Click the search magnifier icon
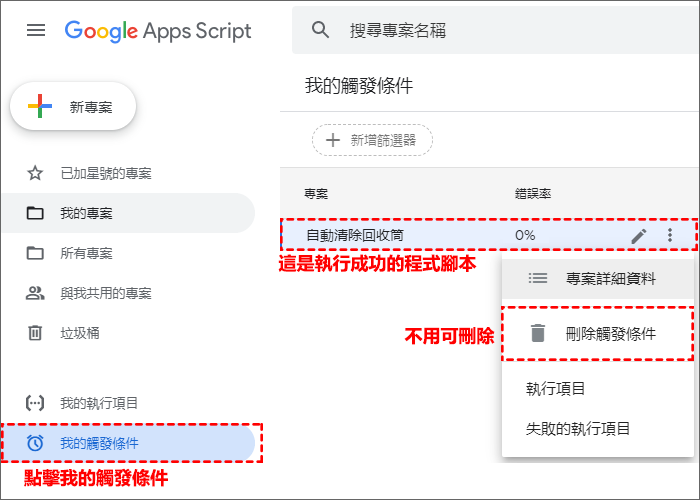700x500 pixels. (x=321, y=30)
